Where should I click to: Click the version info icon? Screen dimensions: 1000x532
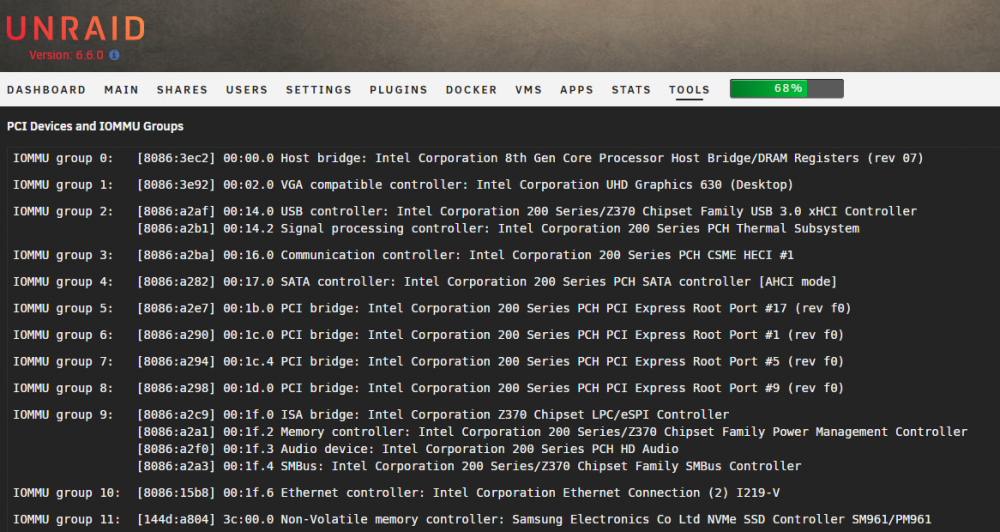click(114, 55)
